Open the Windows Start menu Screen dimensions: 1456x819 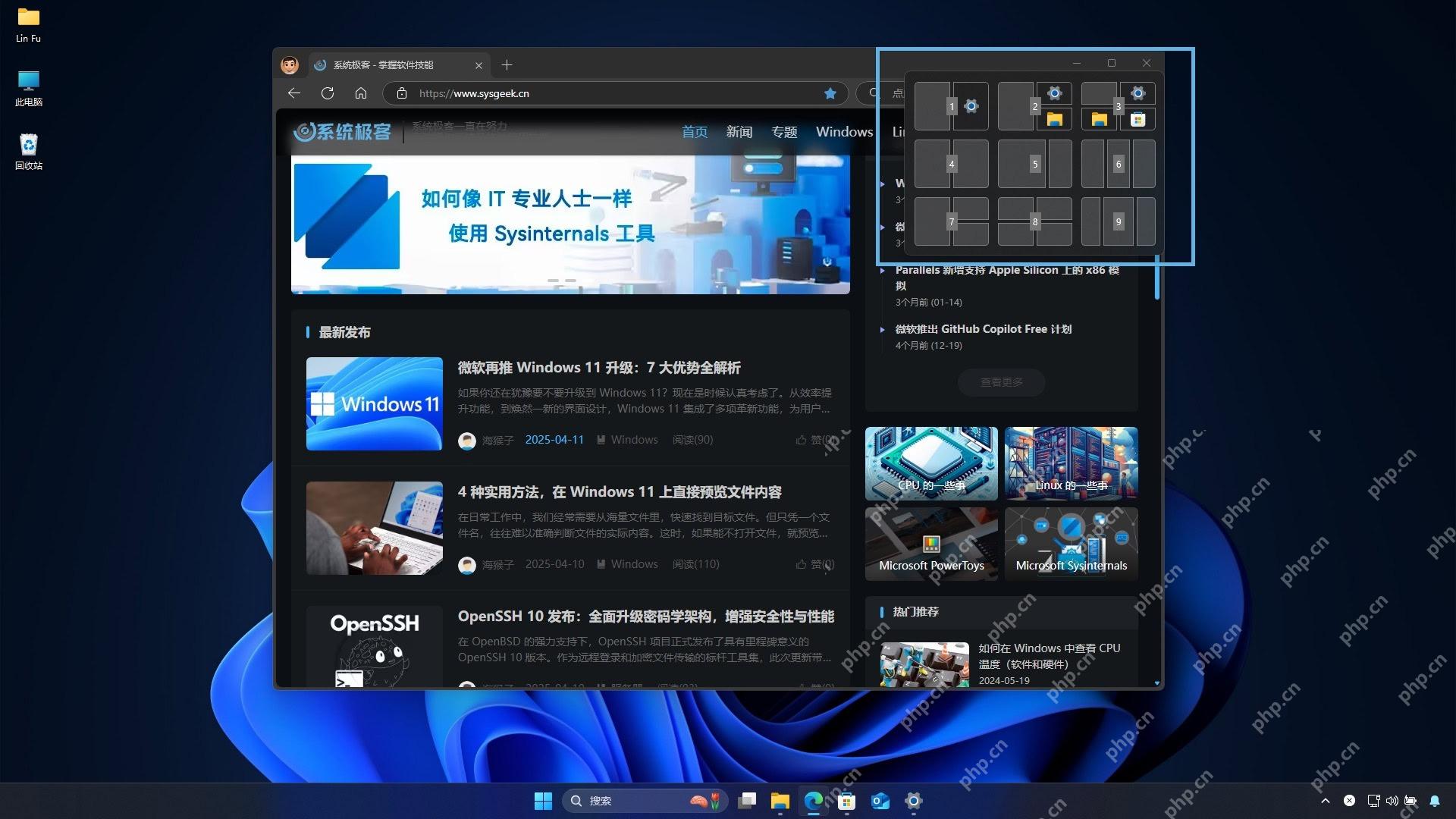543,801
